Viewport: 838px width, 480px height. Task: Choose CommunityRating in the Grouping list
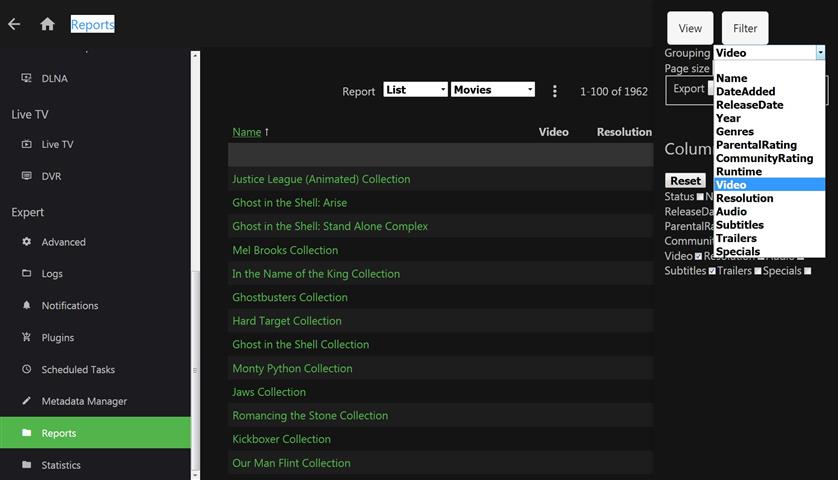coord(769,158)
